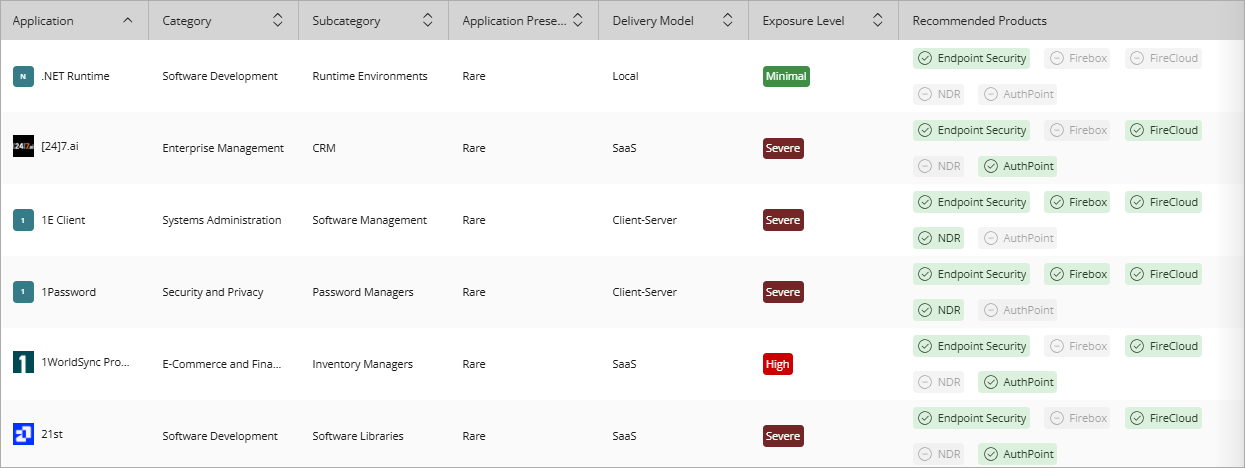Click the Enterprise Management category cell
Screen dimensions: 1245x468
223,148
